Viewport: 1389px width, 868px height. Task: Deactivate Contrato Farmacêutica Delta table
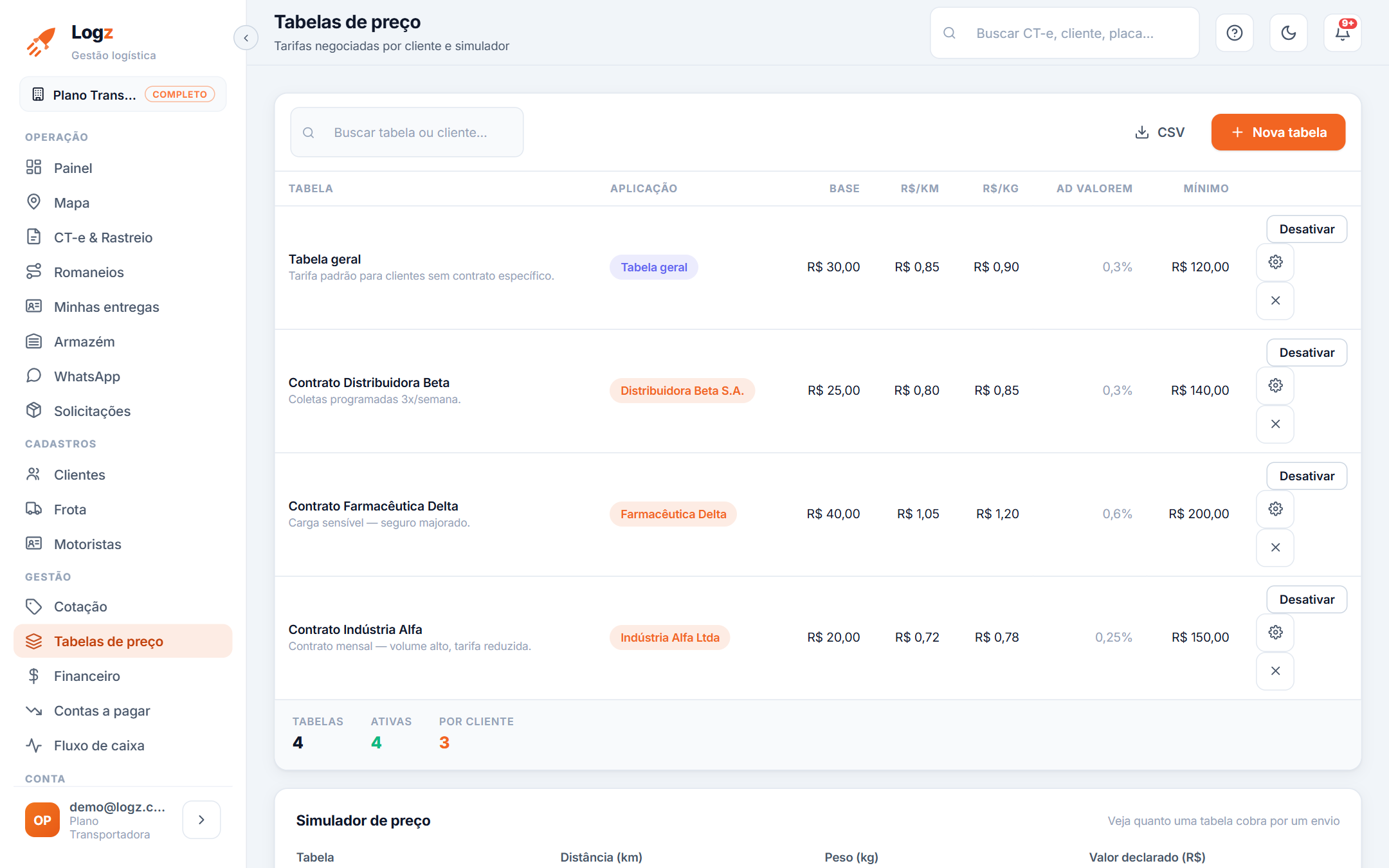[1307, 476]
